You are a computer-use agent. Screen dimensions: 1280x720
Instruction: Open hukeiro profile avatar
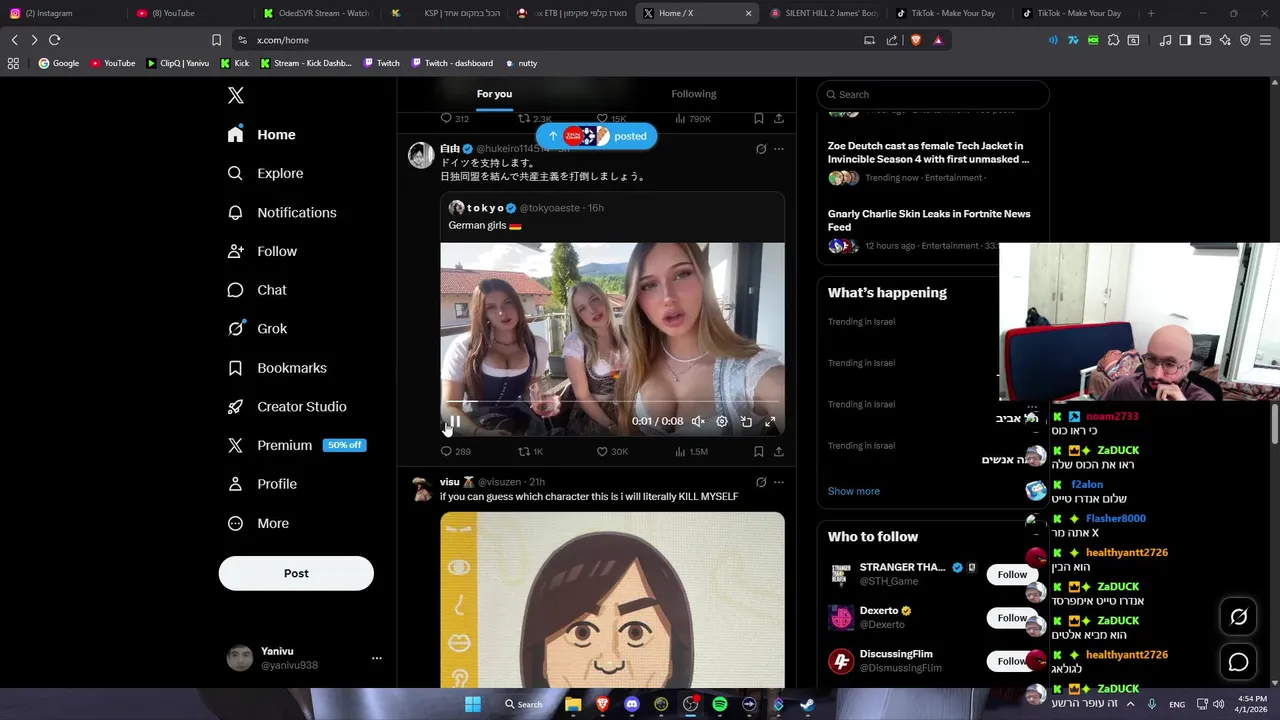point(421,155)
